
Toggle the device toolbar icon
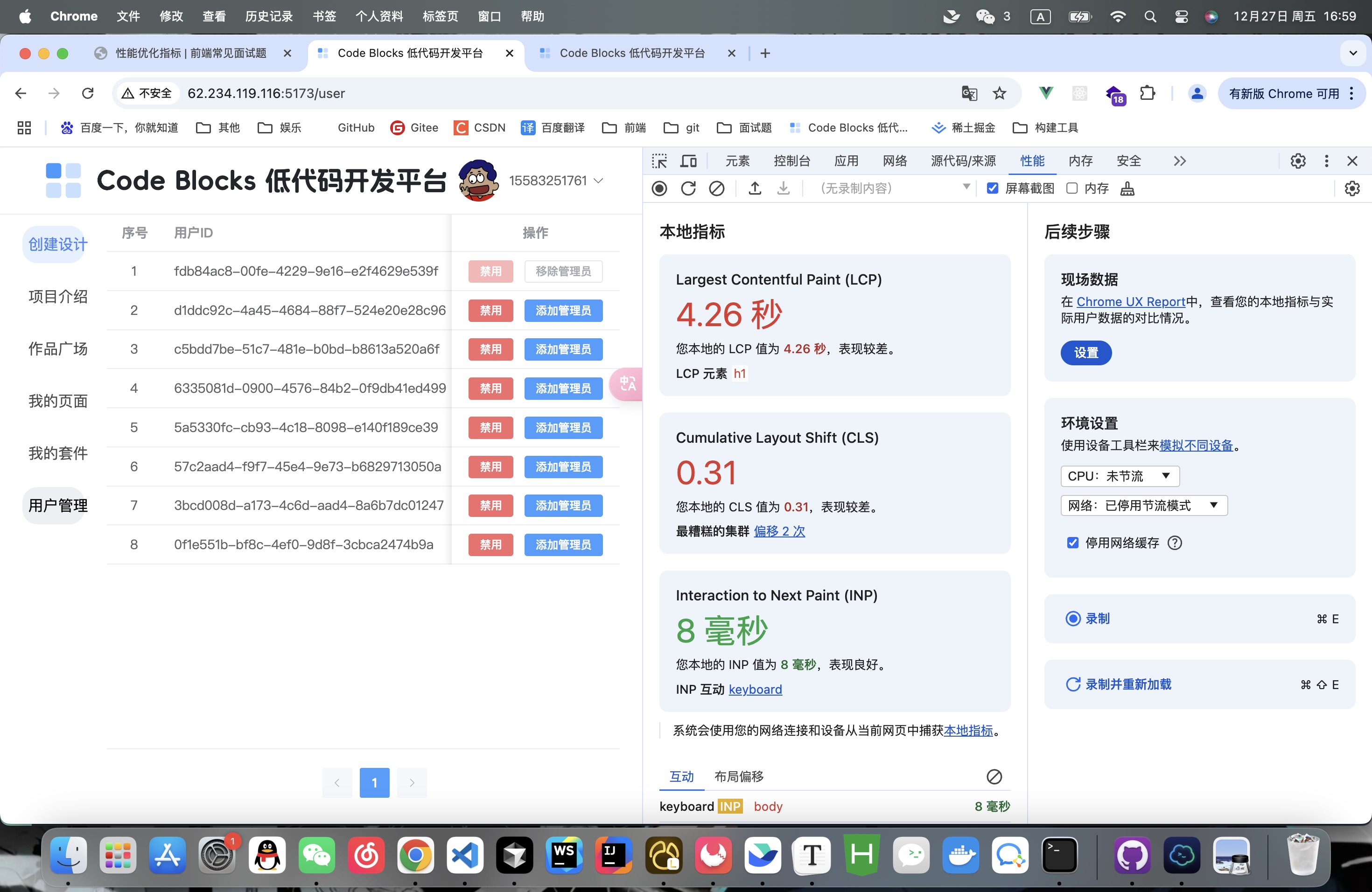point(688,161)
